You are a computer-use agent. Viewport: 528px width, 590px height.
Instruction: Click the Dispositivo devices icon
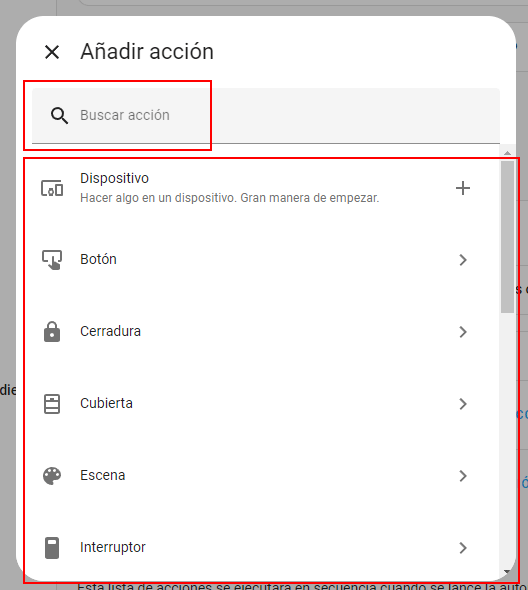click(x=52, y=188)
